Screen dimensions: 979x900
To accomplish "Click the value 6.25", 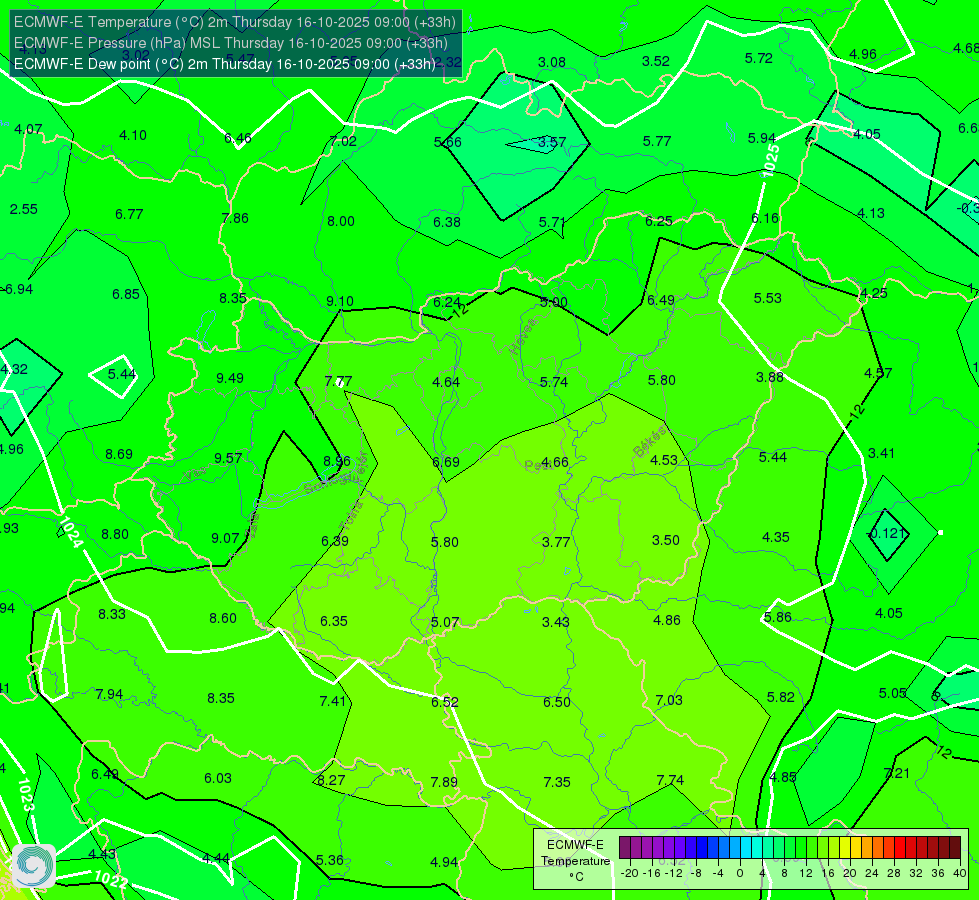I will coord(659,221).
